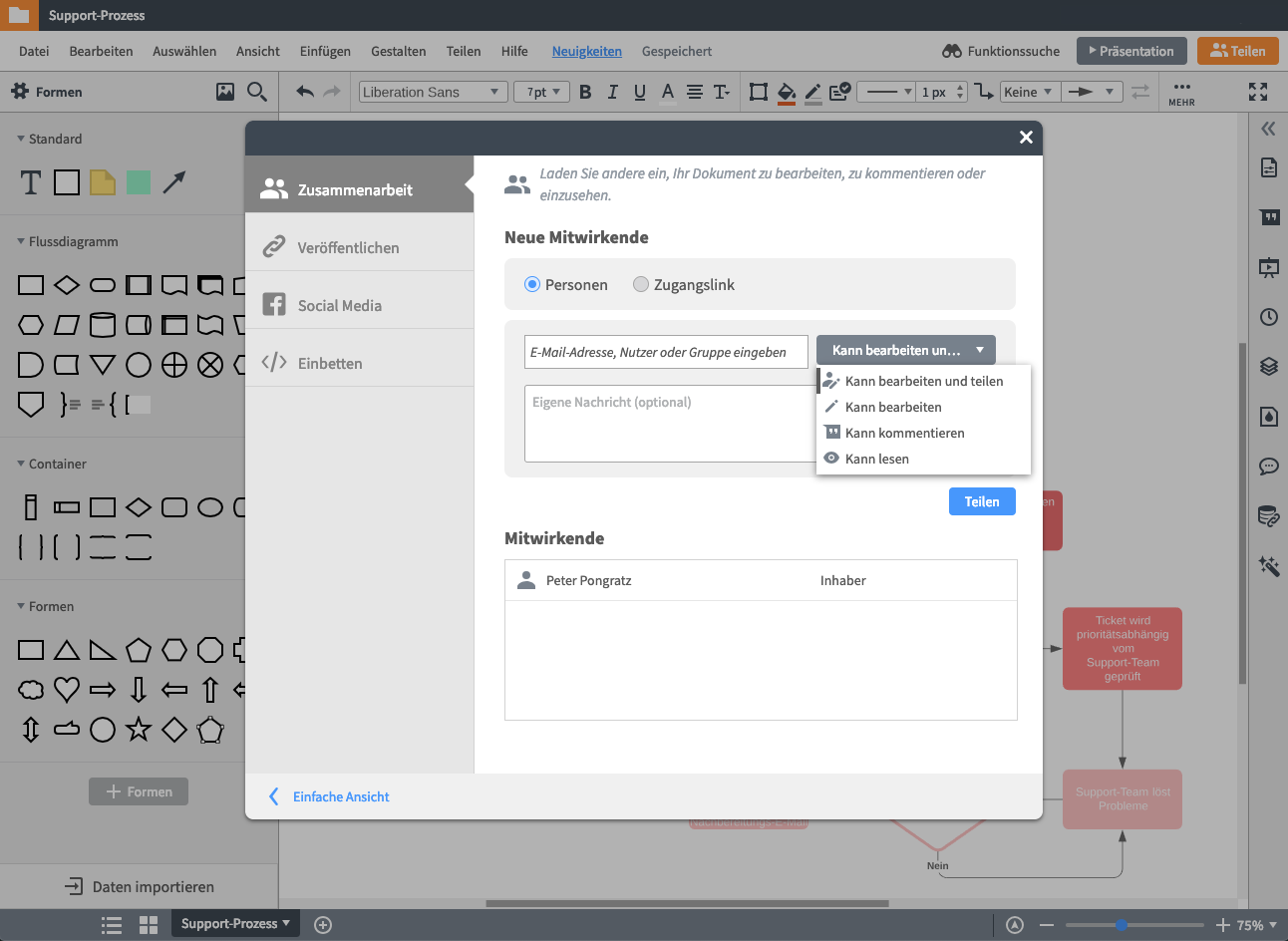Toggle bold text formatting

coord(585,91)
